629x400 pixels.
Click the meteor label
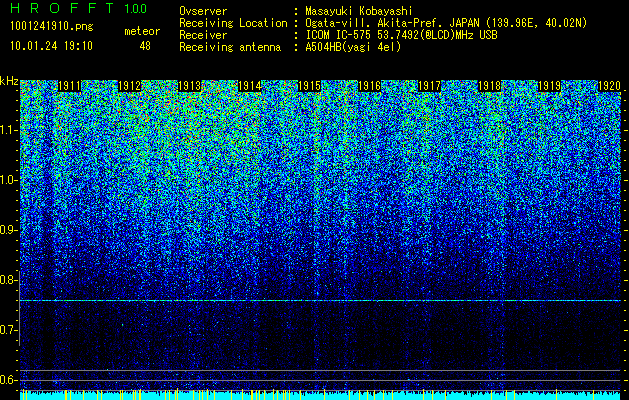(x=142, y=31)
